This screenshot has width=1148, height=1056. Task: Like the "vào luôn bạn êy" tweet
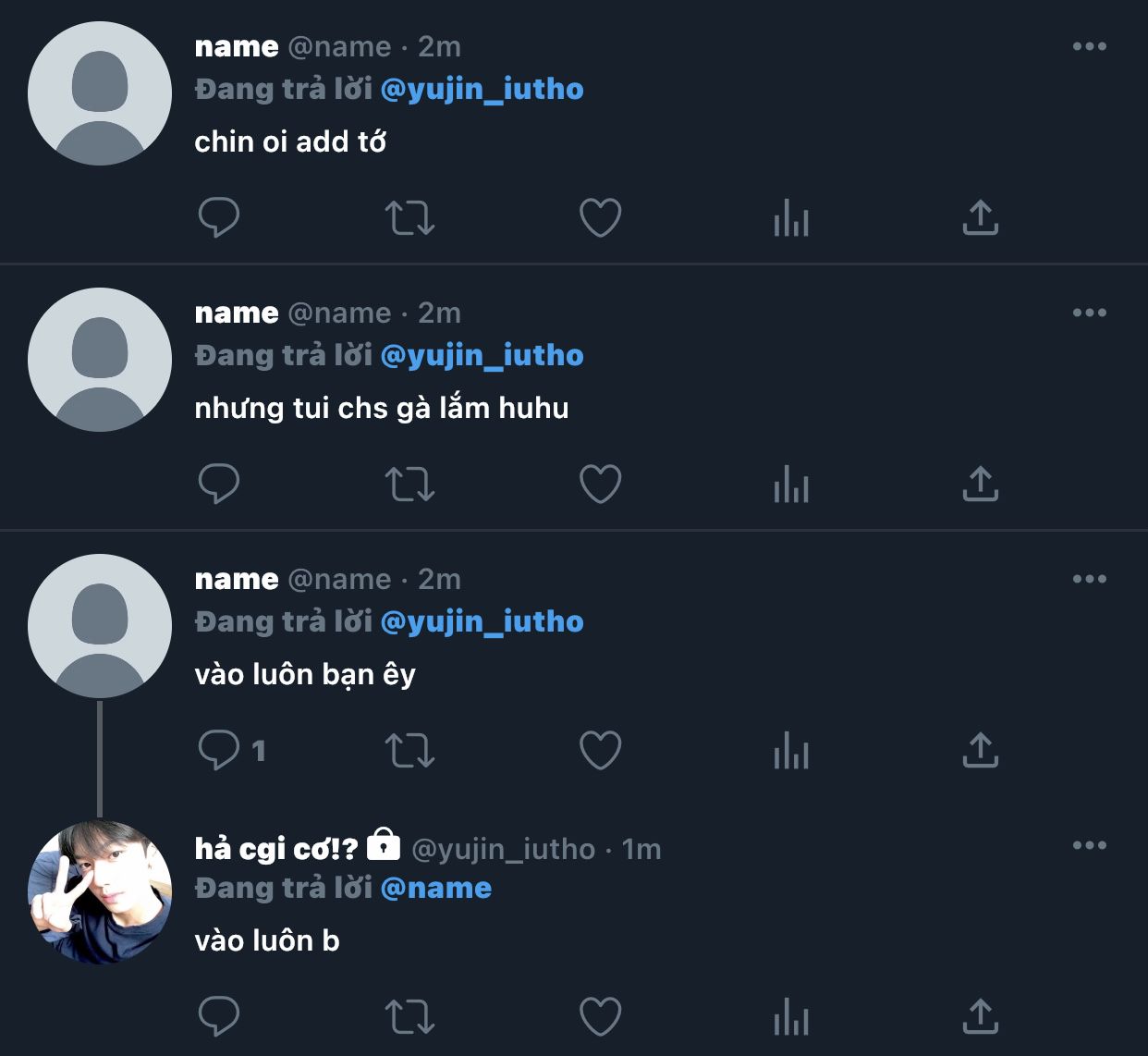(x=600, y=751)
